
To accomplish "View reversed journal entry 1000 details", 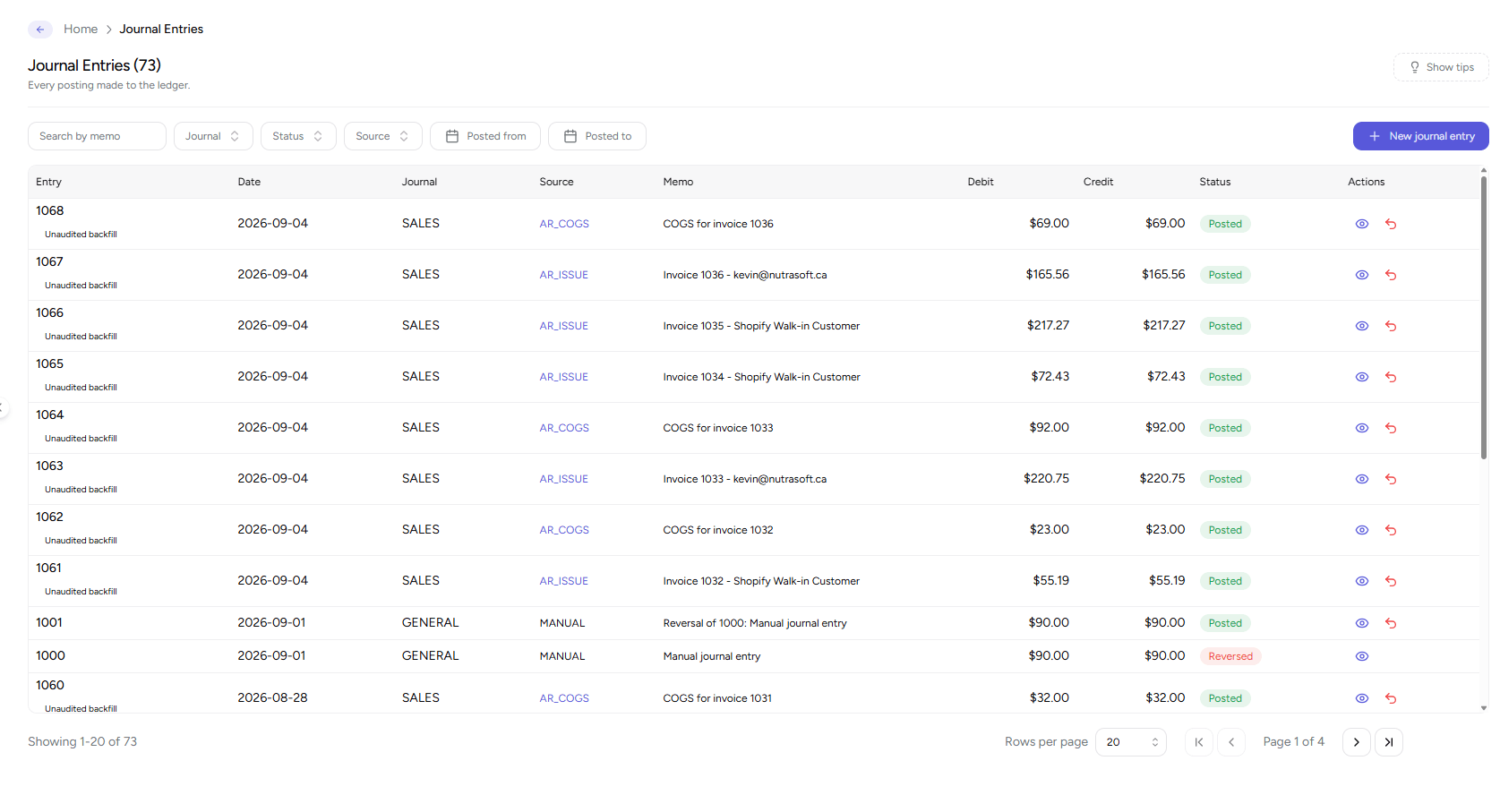I will pyautogui.click(x=1361, y=656).
